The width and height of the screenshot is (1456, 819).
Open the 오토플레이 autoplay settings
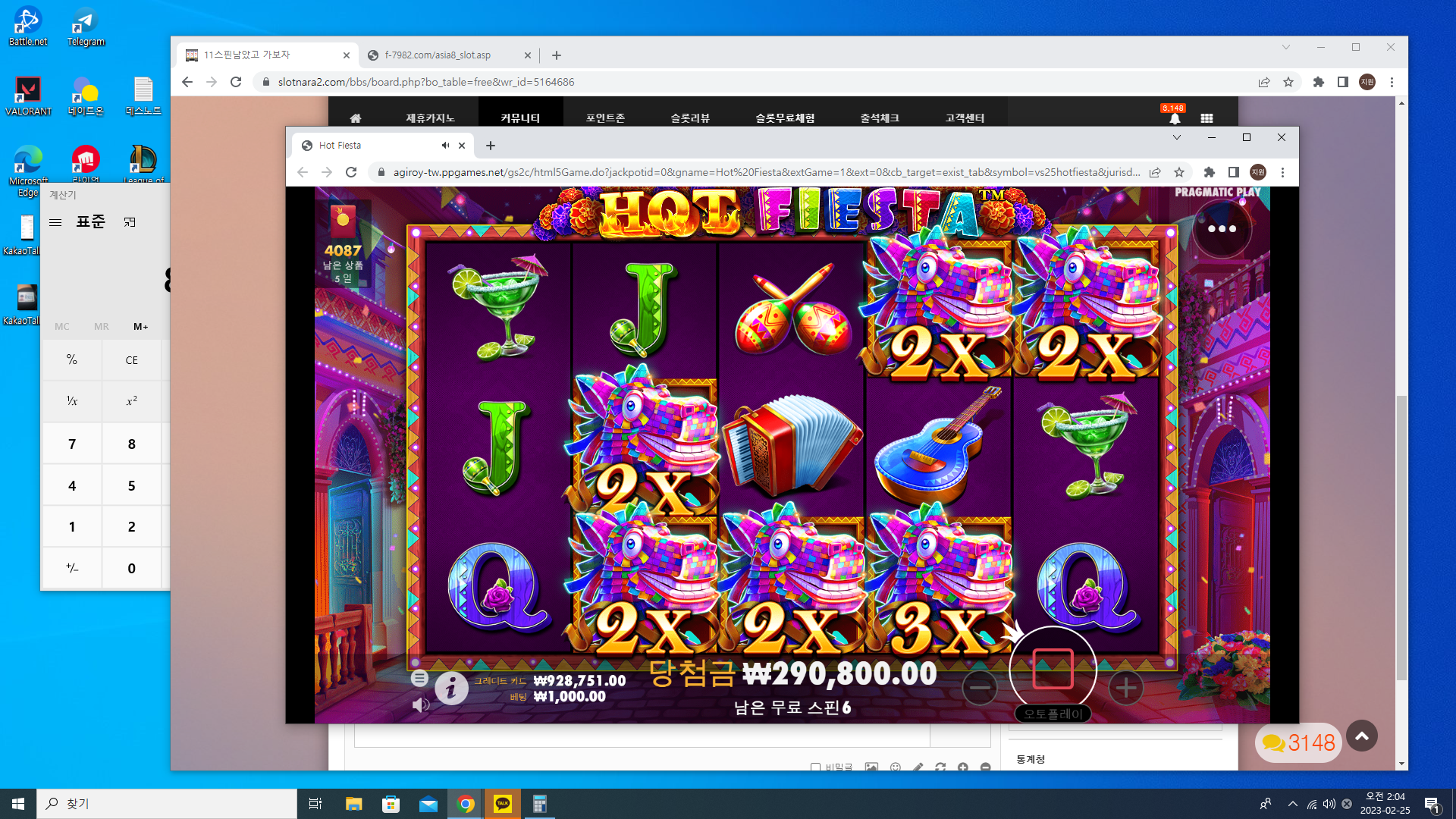click(x=1053, y=714)
